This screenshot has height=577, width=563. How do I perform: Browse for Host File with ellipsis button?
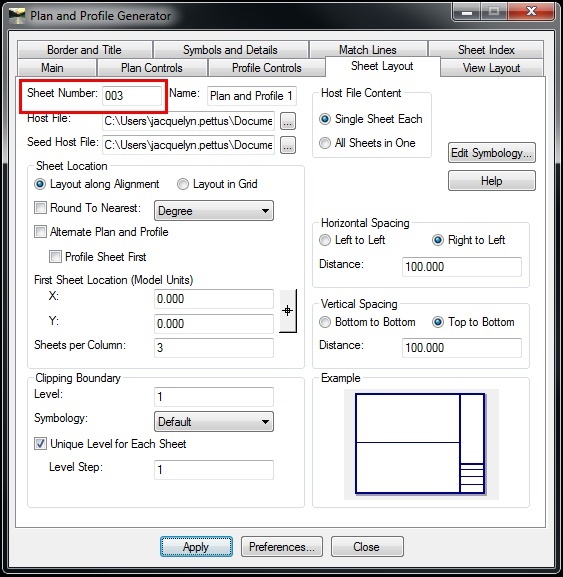pos(288,121)
